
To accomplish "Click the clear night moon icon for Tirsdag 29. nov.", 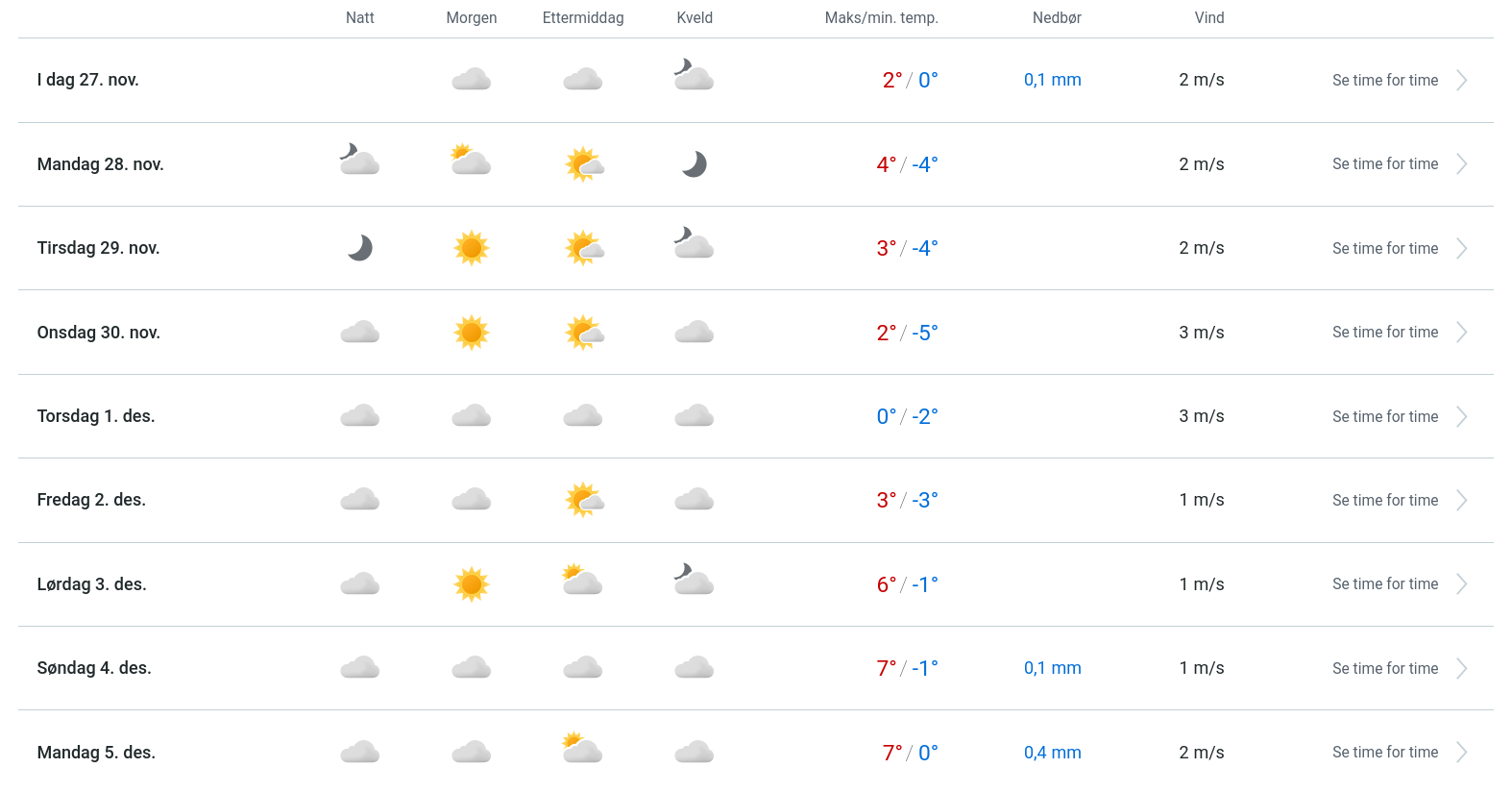I will pyautogui.click(x=360, y=248).
